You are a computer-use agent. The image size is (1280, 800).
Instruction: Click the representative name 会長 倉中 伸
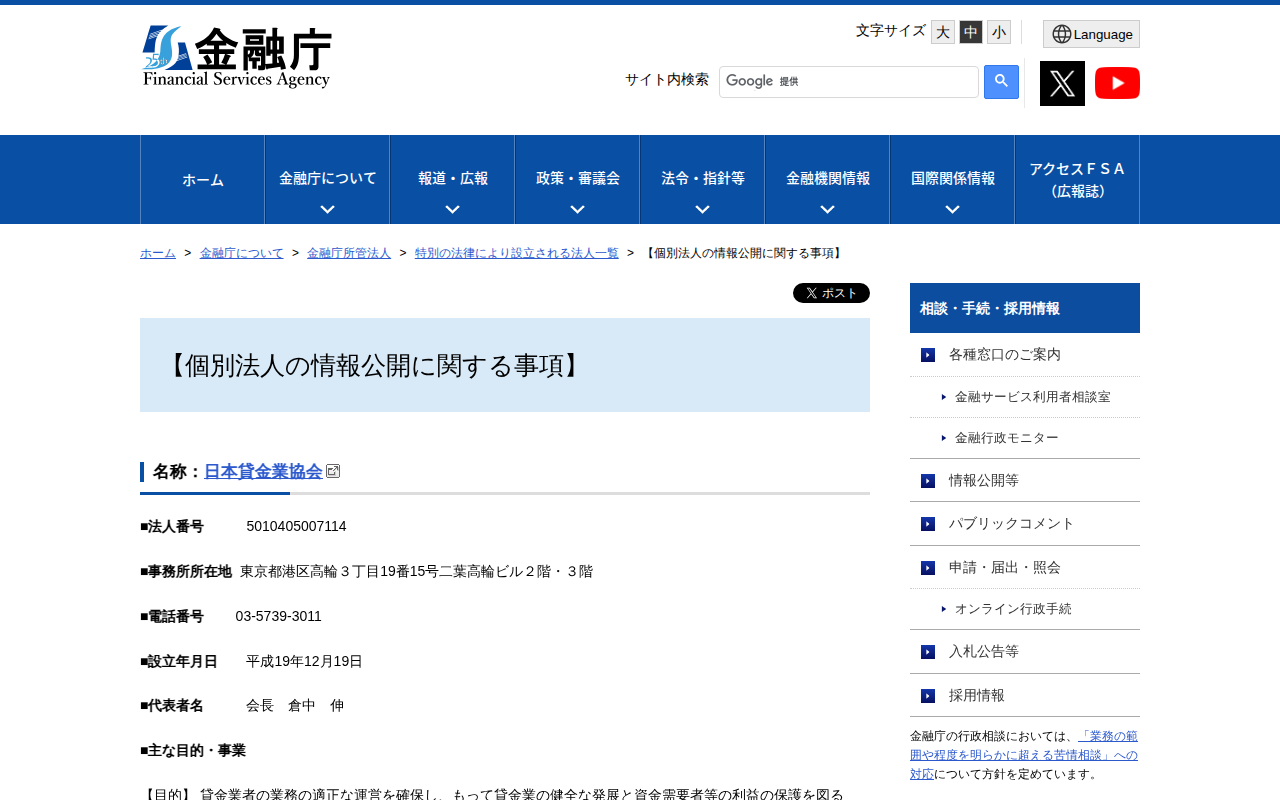click(x=295, y=706)
